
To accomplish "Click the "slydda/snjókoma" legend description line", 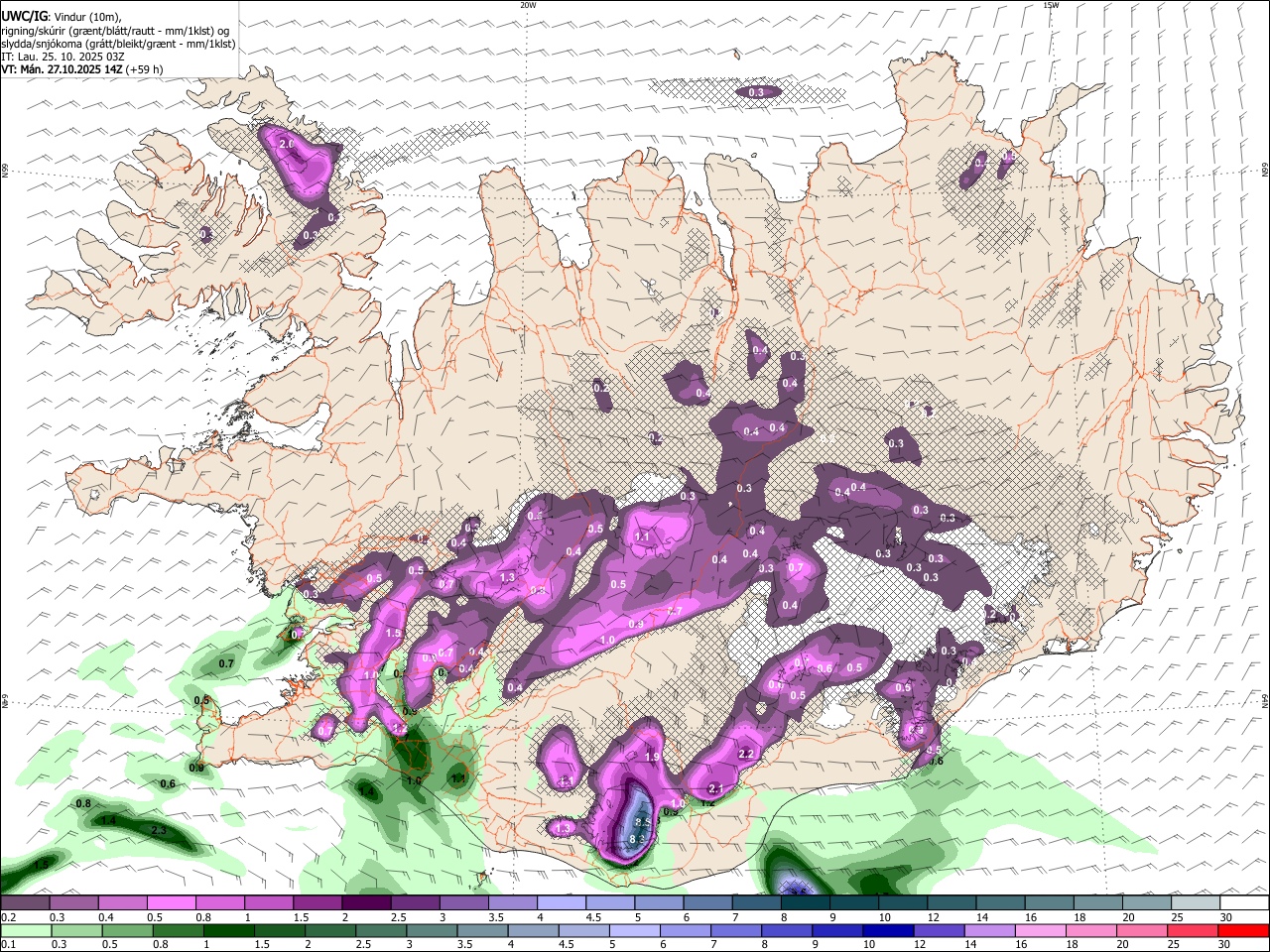I will [x=119, y=44].
